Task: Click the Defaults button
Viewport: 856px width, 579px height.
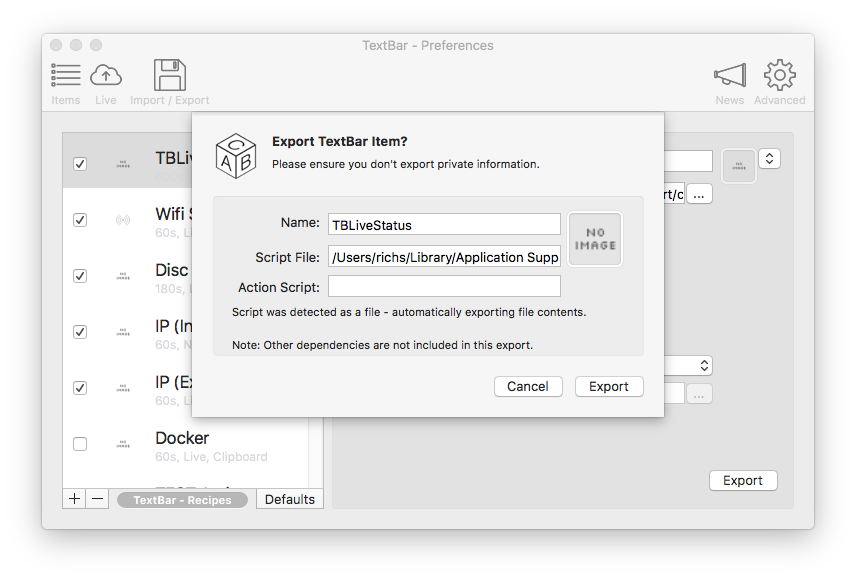Action: point(290,499)
